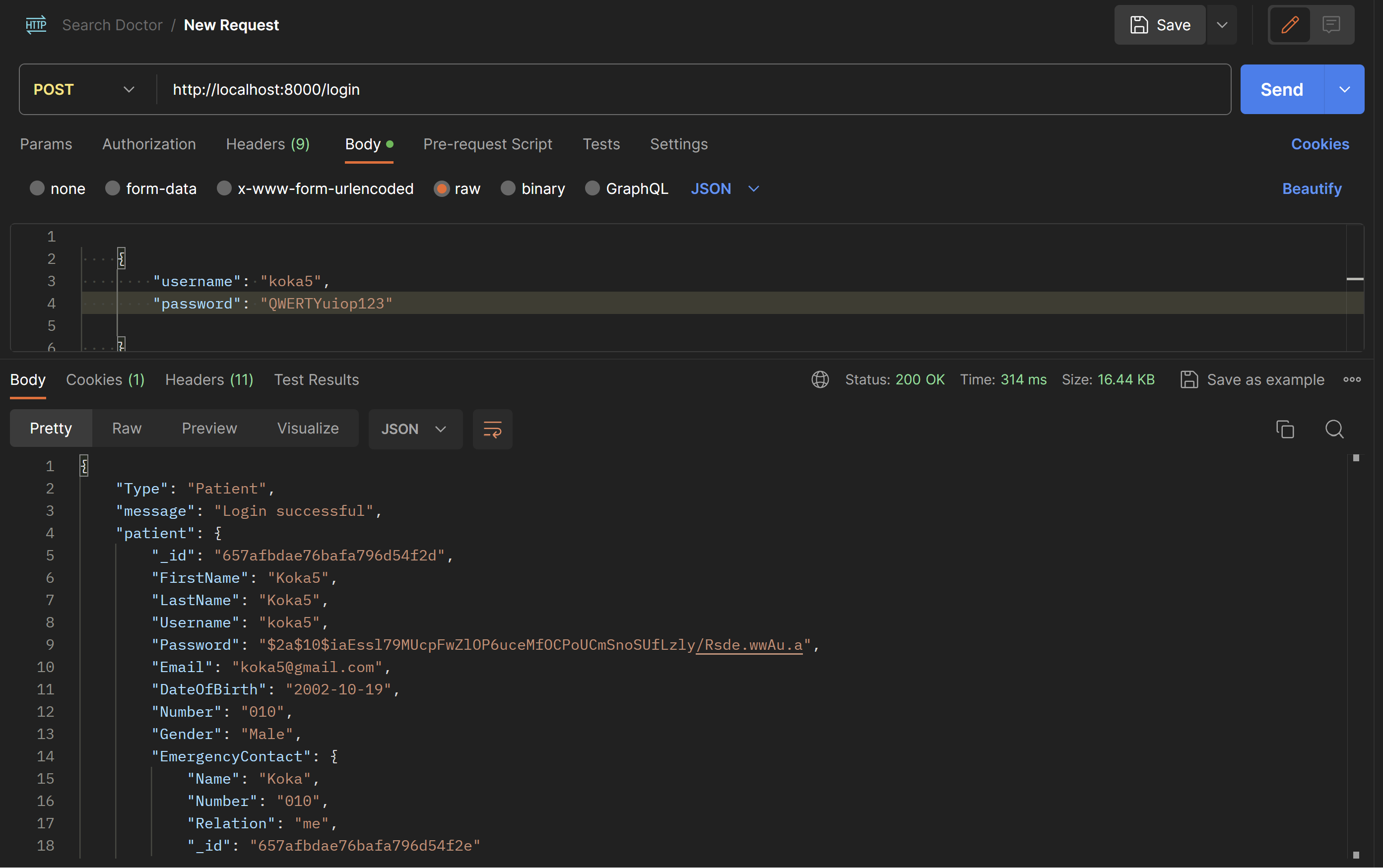Open the Params tab
The width and height of the screenshot is (1383, 868).
46,144
